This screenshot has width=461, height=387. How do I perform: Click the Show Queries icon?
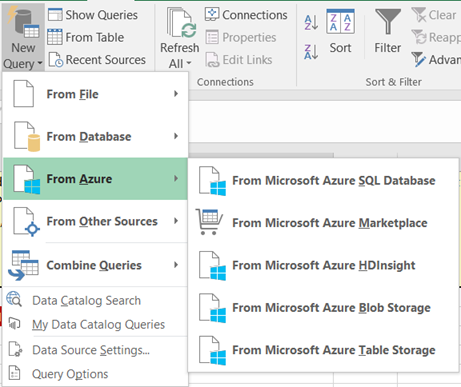(x=55, y=15)
